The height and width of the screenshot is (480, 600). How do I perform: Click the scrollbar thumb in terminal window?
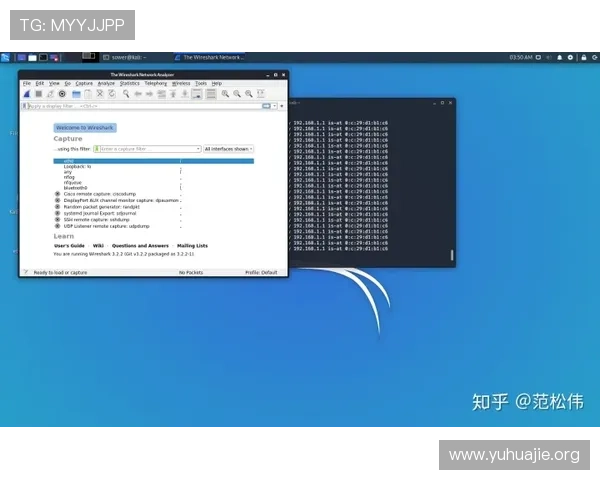(452, 255)
